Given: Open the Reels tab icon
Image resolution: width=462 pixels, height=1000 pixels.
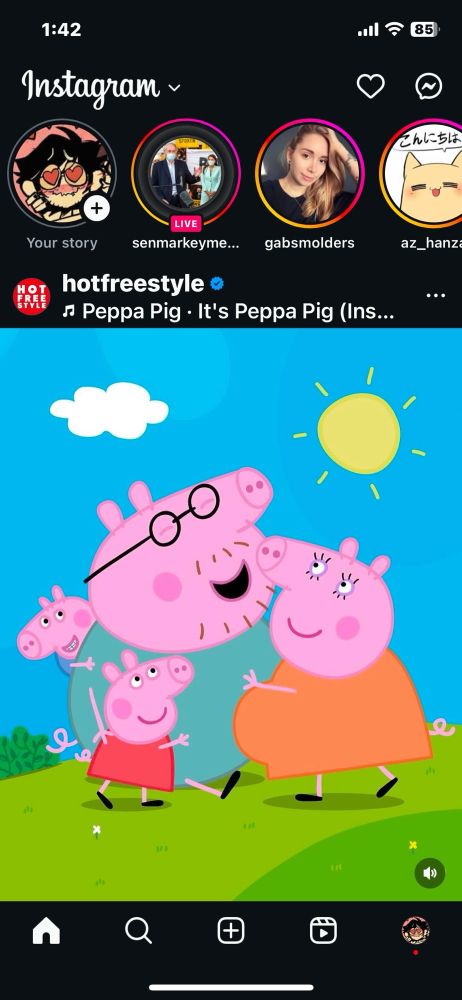Looking at the screenshot, I should [x=324, y=931].
